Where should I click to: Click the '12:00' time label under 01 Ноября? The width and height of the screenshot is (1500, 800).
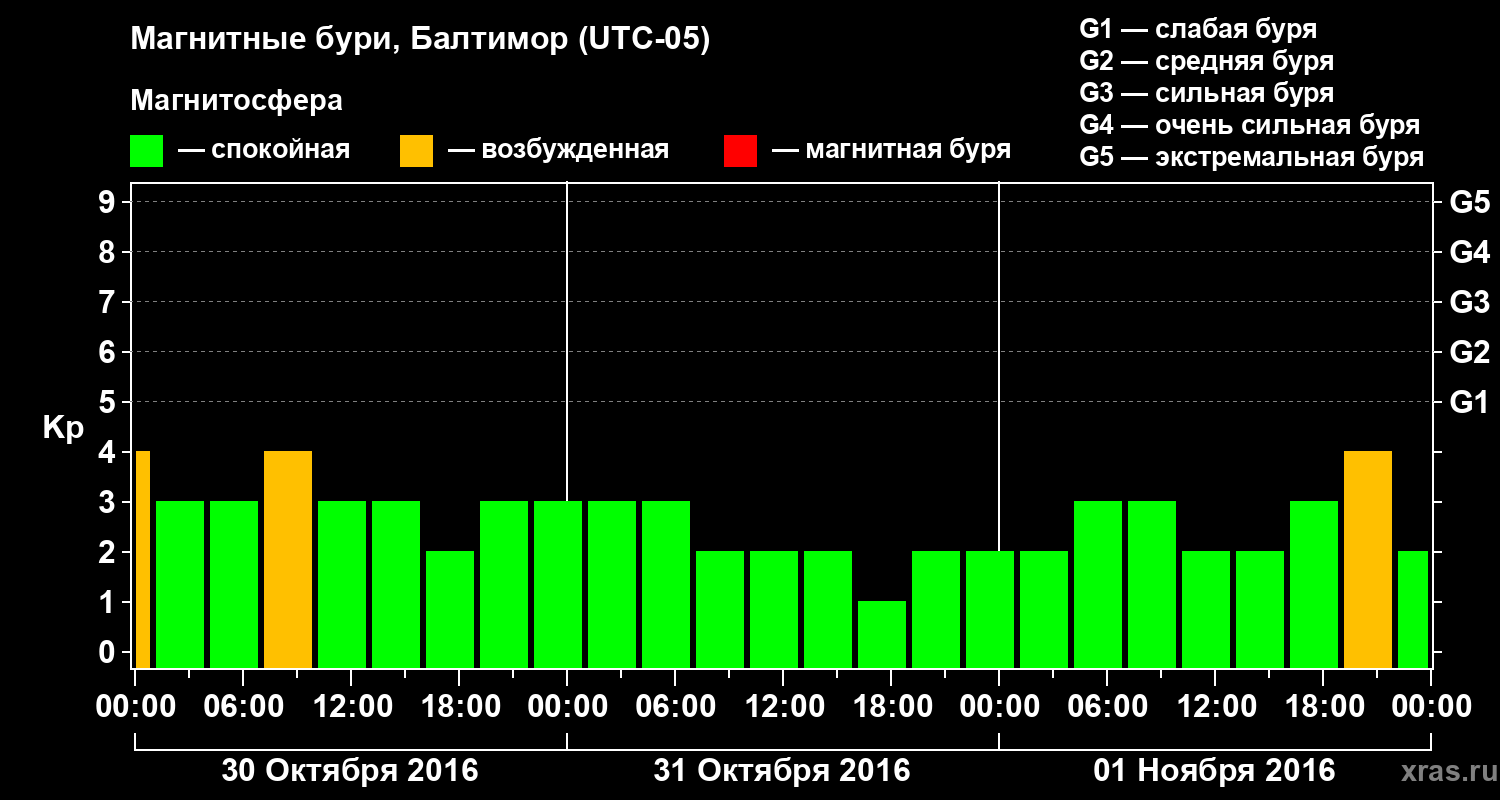point(1219,708)
